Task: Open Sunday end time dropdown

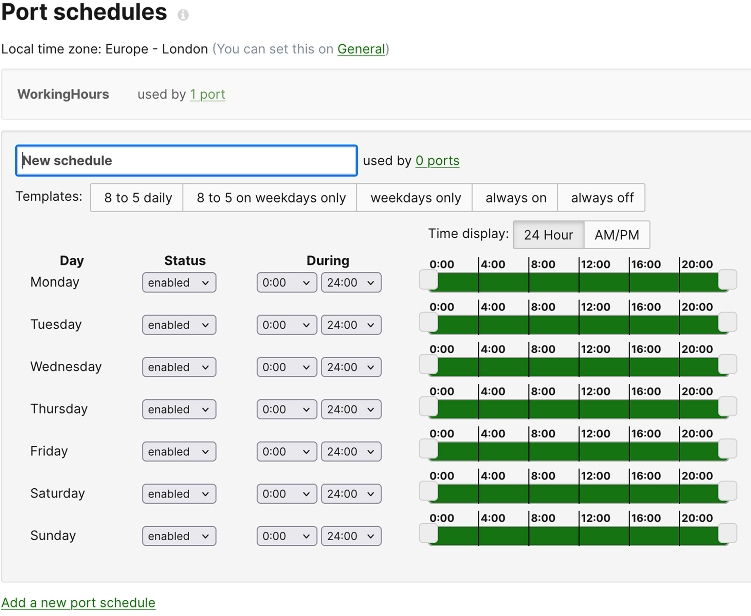Action: (x=351, y=536)
